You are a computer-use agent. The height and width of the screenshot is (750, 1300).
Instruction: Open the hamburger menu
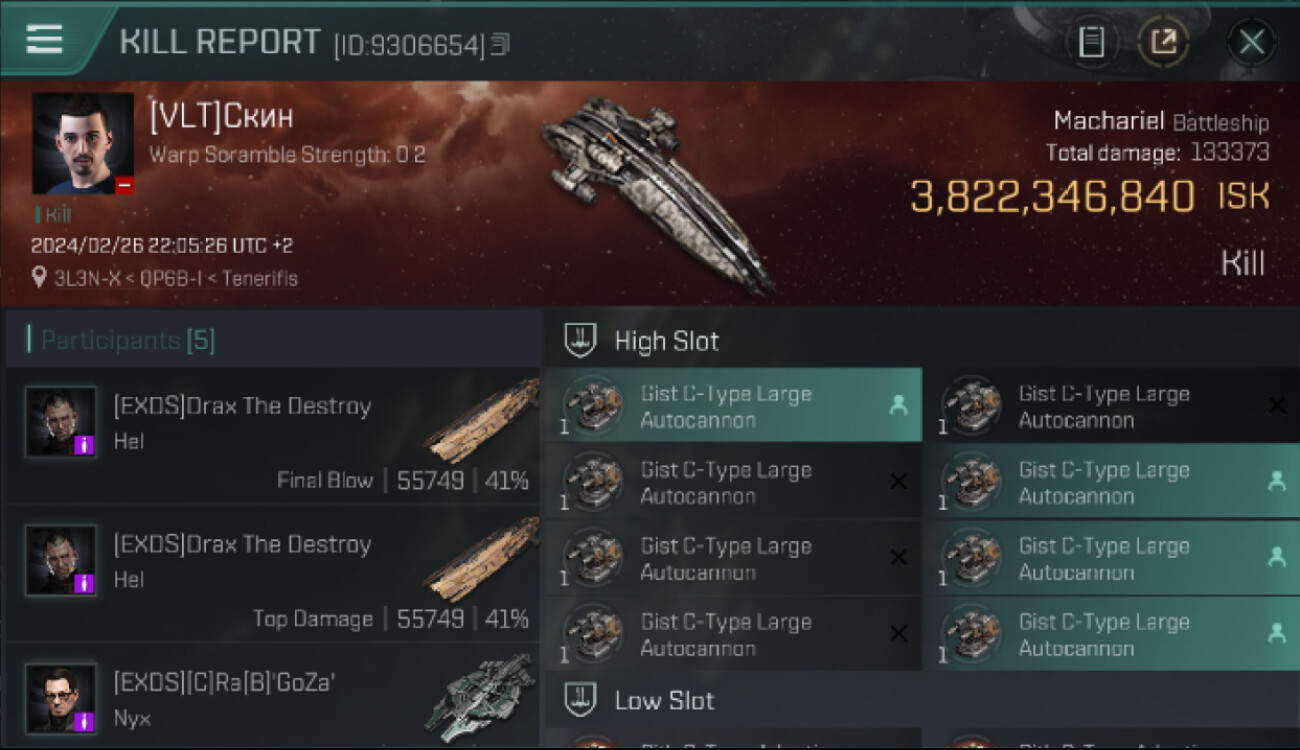point(44,39)
